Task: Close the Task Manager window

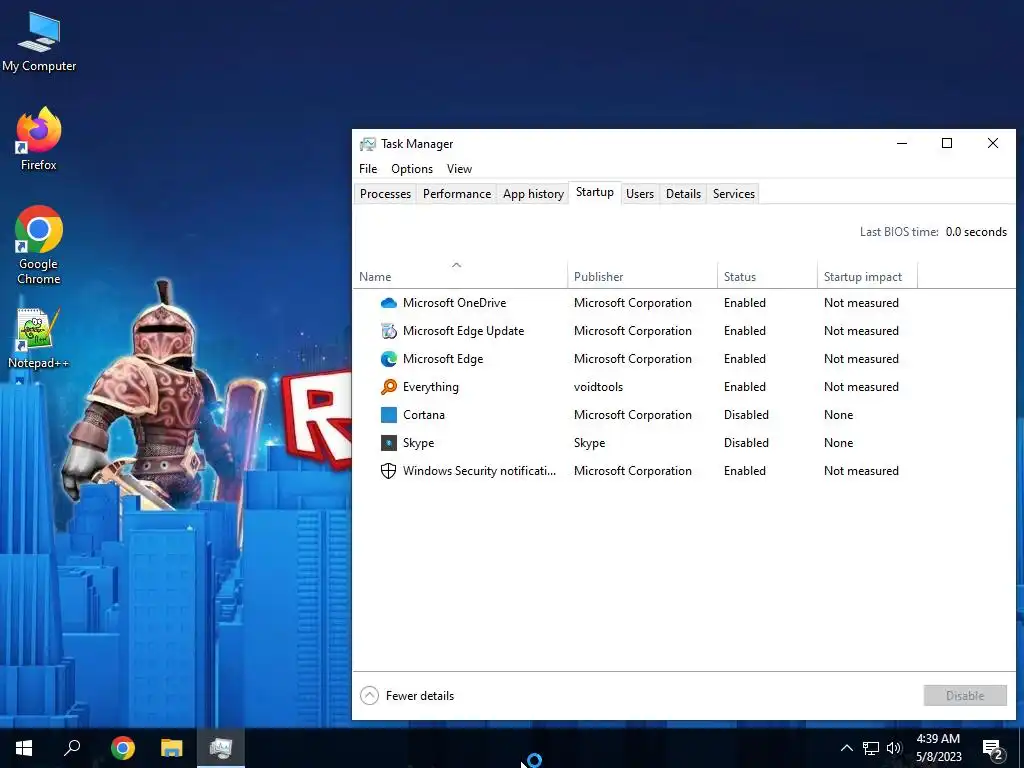Action: 992,144
